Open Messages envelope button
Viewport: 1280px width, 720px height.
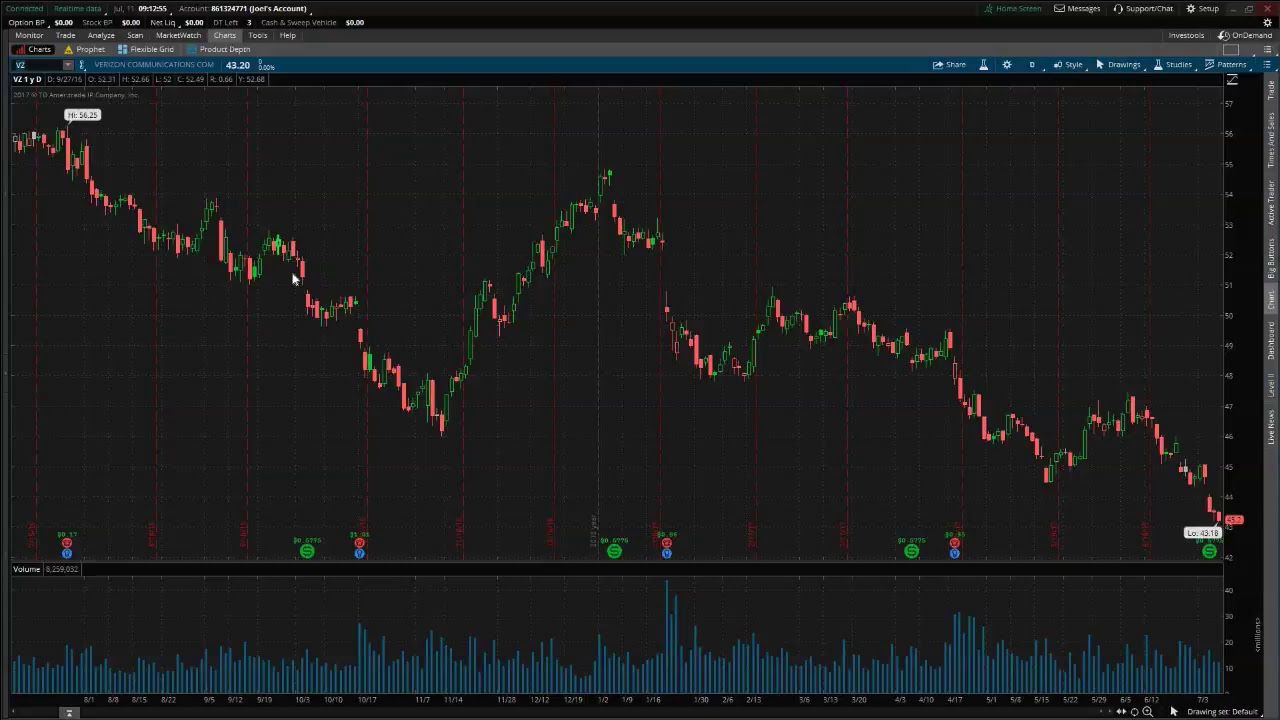click(1077, 8)
